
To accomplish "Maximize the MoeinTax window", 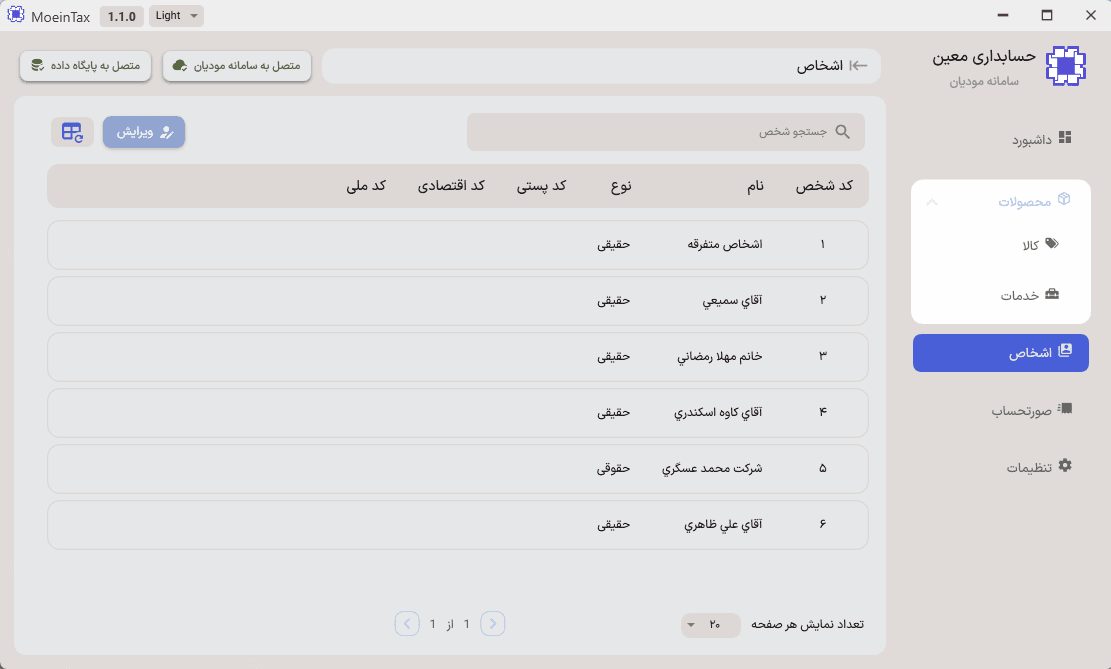I will tap(1047, 15).
